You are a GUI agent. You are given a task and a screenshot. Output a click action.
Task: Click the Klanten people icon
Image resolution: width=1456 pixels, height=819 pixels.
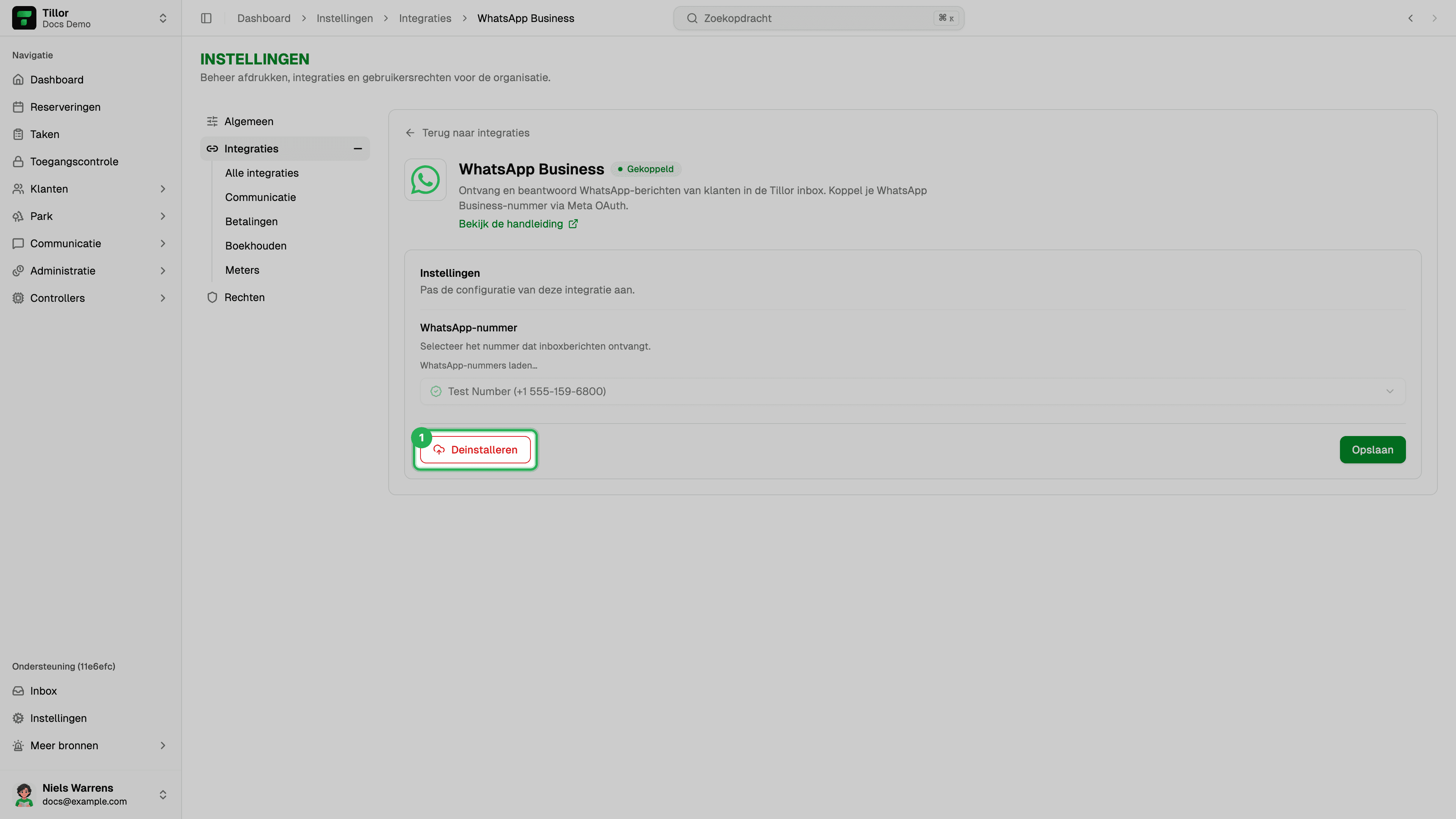(x=18, y=189)
